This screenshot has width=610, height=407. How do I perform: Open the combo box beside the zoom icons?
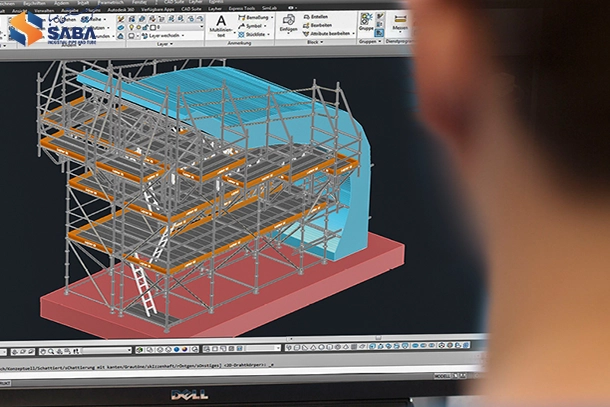pyautogui.click(x=106, y=351)
